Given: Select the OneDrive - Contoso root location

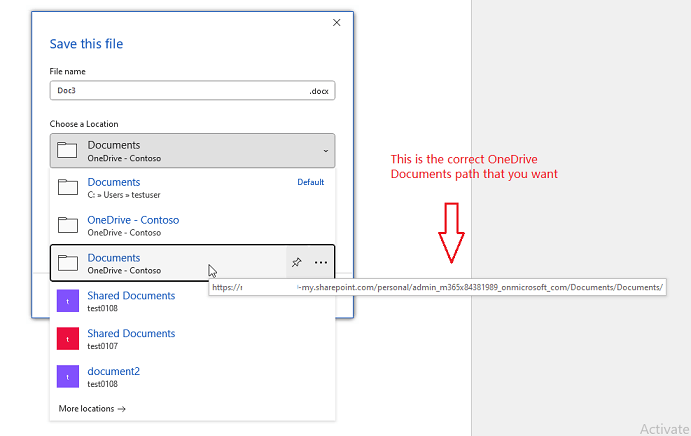Looking at the screenshot, I should coord(192,226).
